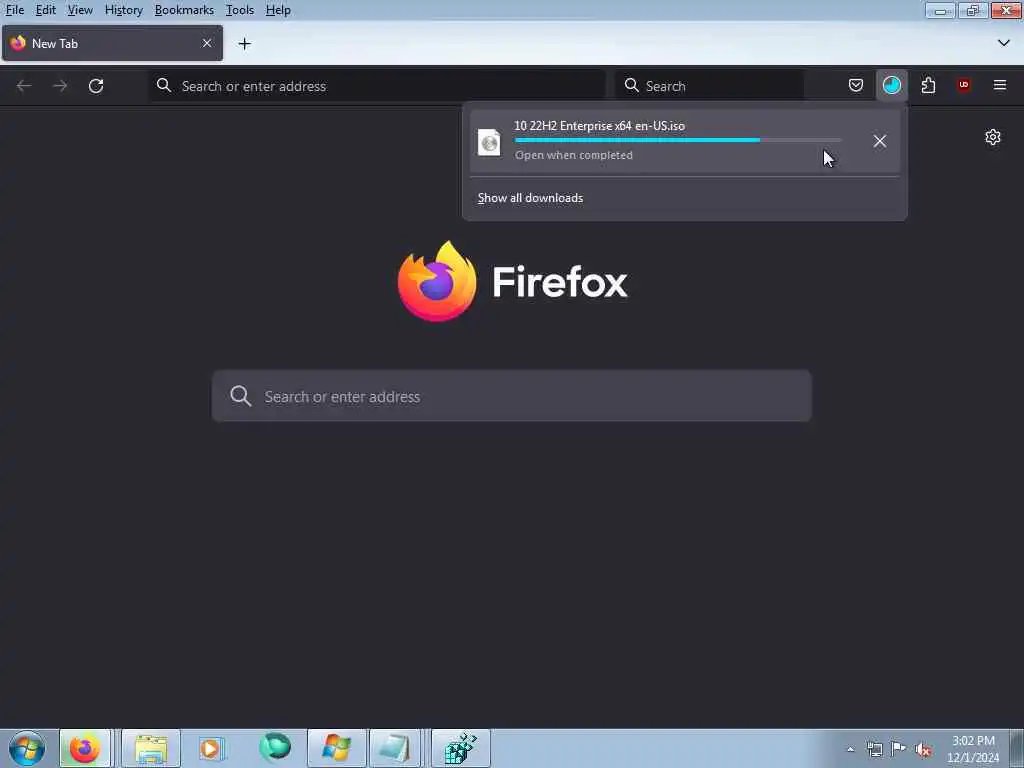Open the Tools menu
This screenshot has width=1024, height=768.
[240, 10]
